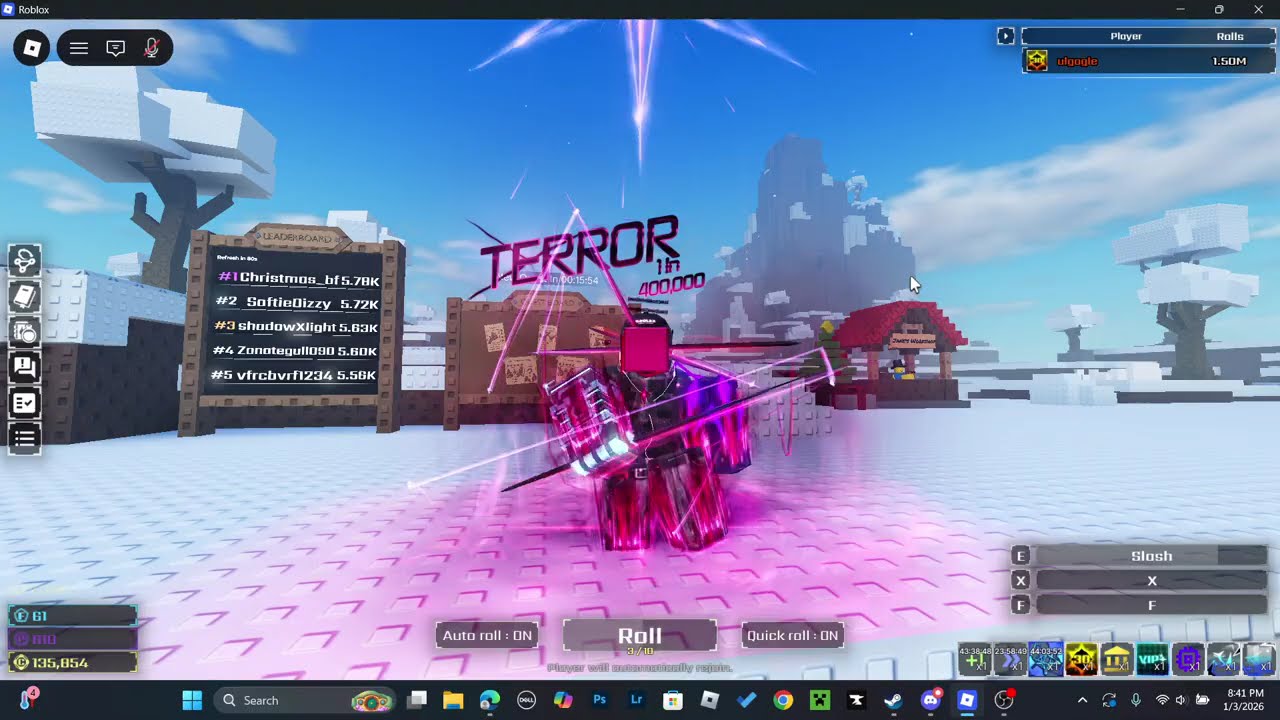Turn off Auto roll
The height and width of the screenshot is (720, 1280).
[x=487, y=635]
